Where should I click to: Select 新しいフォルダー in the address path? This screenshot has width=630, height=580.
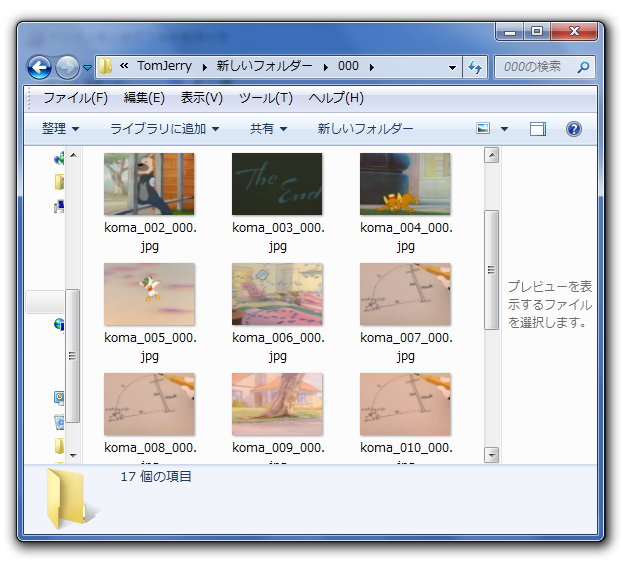pos(264,66)
